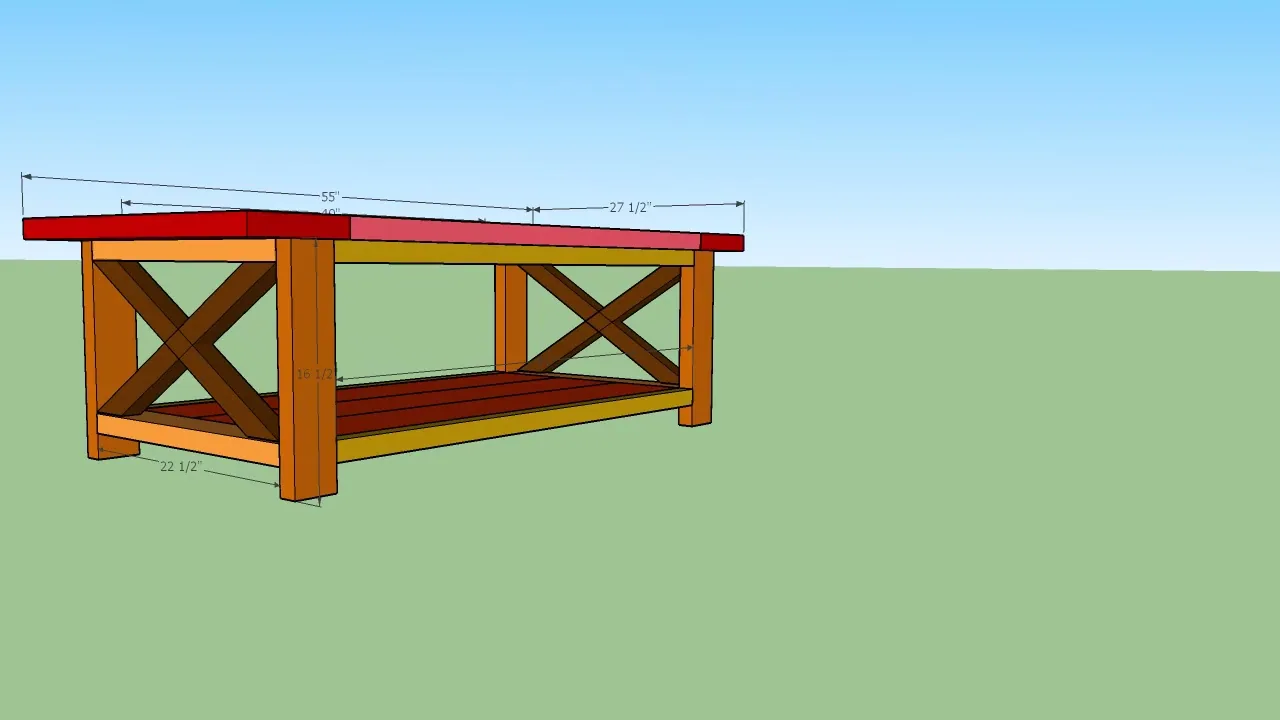Click the right end red tabletop edge
This screenshot has height=720, width=1280.
point(722,242)
